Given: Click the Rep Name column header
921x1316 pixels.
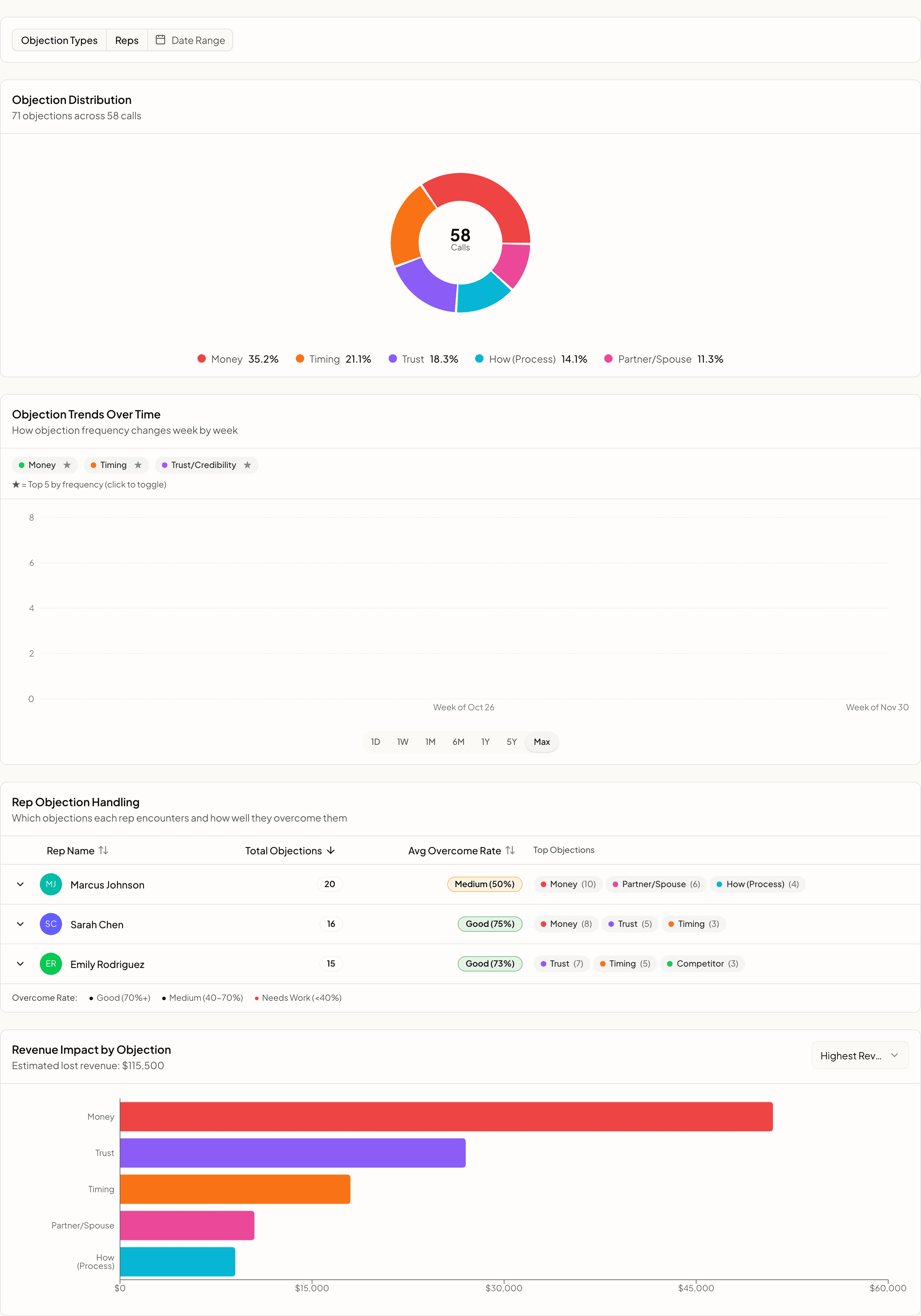Looking at the screenshot, I should coord(77,850).
